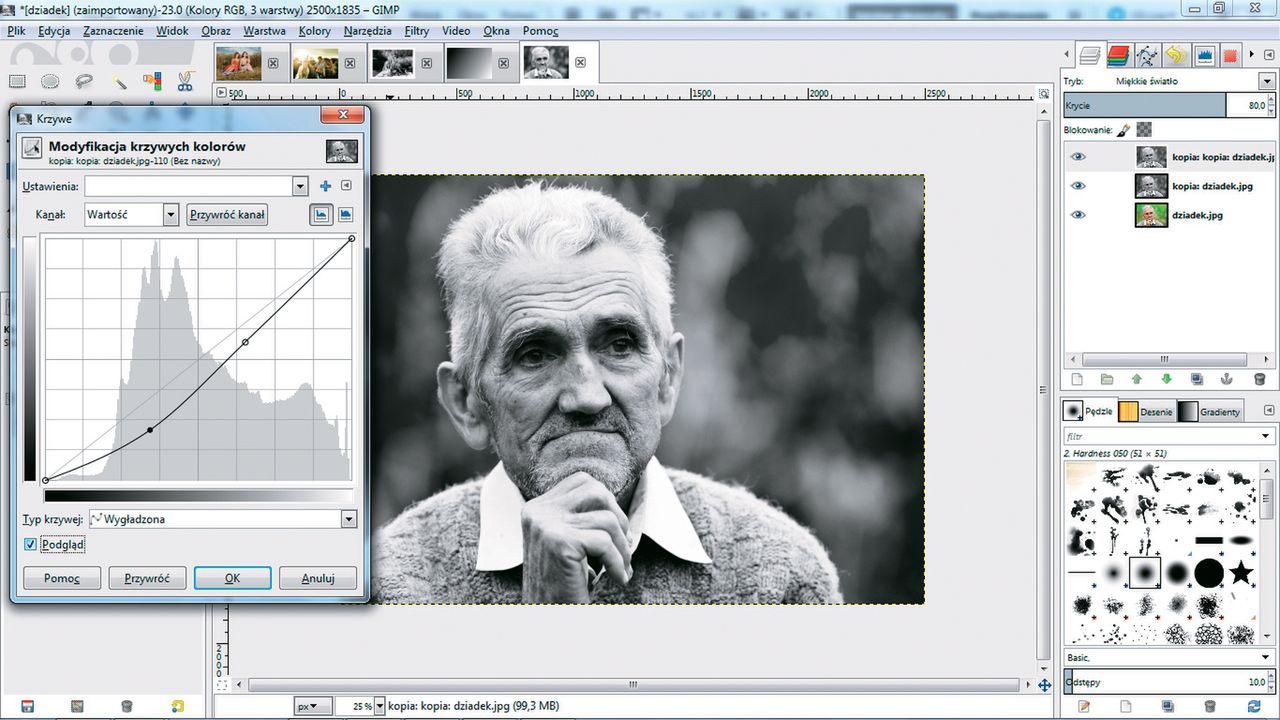Cancel curves with the Anuluj button
This screenshot has height=720, width=1280.
pos(317,578)
